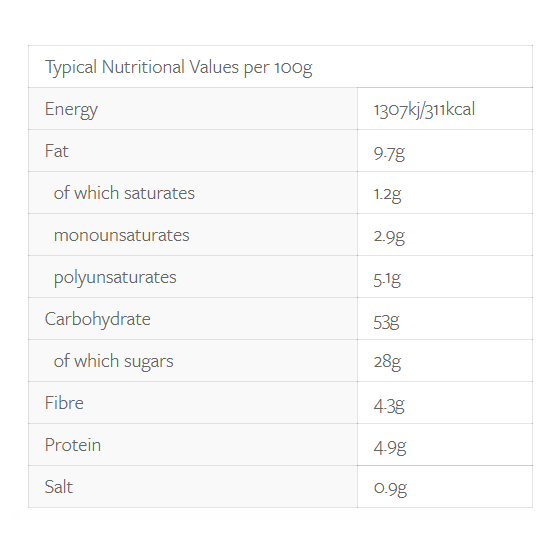560x560 pixels.
Task: Click the 0.9g salt value
Action: [390, 488]
